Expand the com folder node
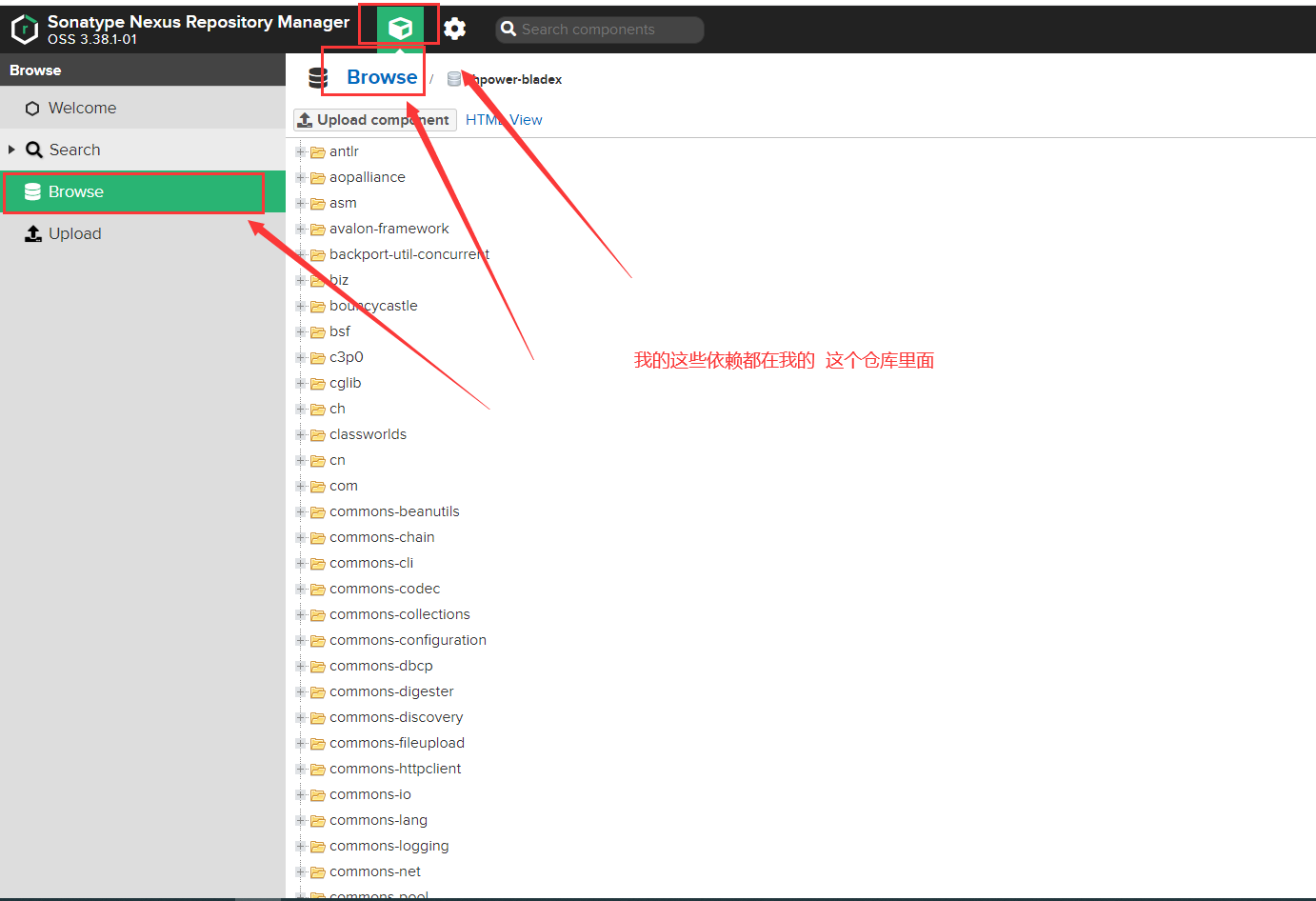 click(301, 486)
